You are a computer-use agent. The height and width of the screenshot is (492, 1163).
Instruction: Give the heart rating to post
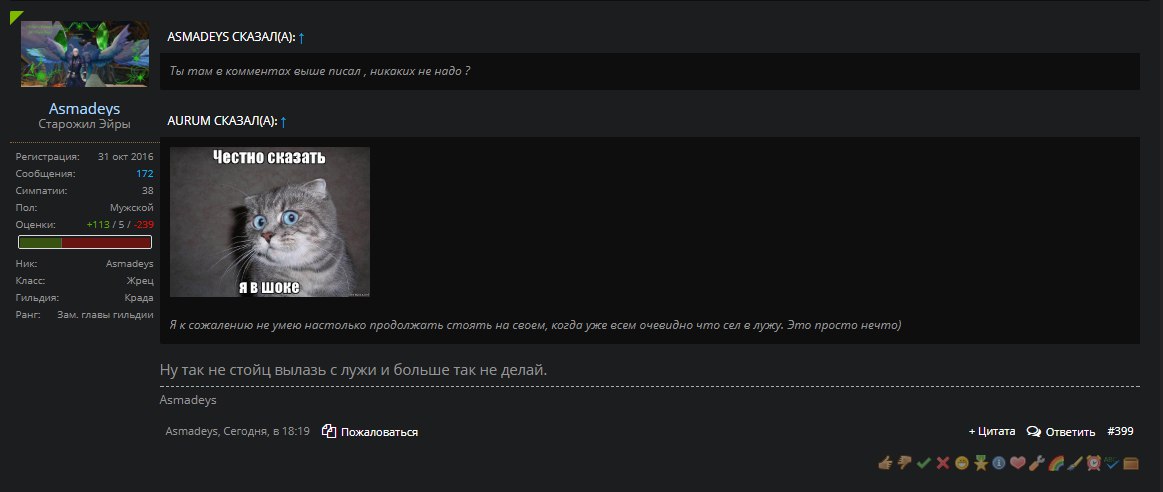[1018, 463]
